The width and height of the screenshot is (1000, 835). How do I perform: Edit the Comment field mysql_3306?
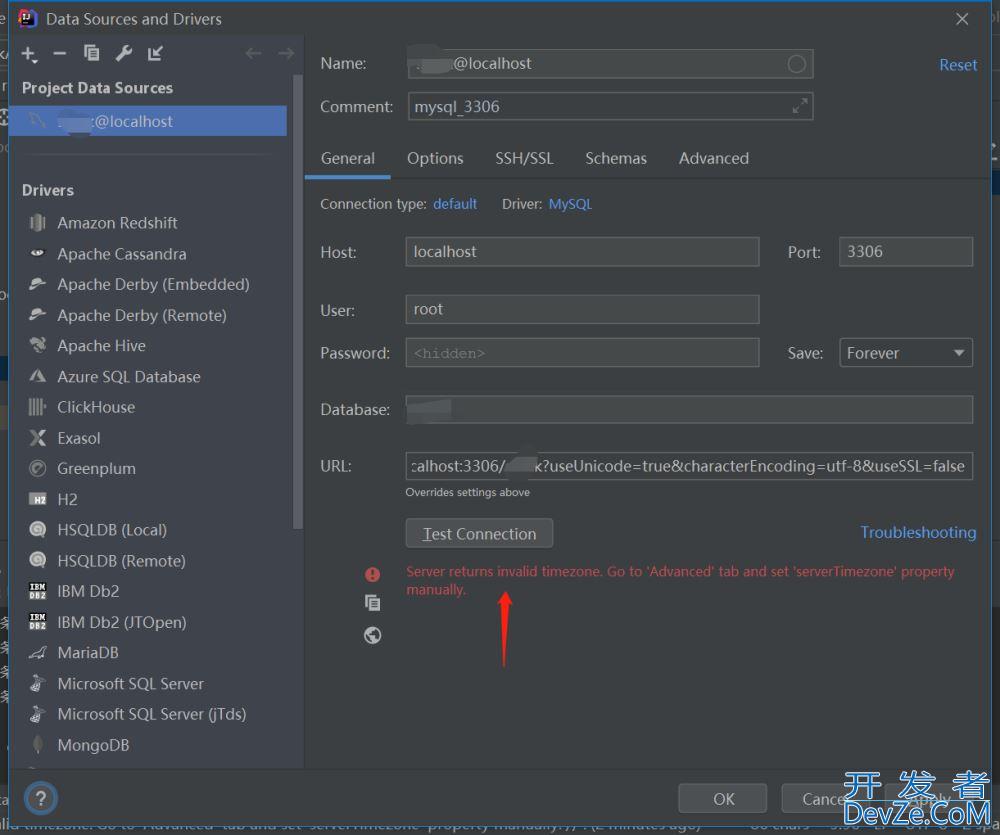click(x=610, y=107)
